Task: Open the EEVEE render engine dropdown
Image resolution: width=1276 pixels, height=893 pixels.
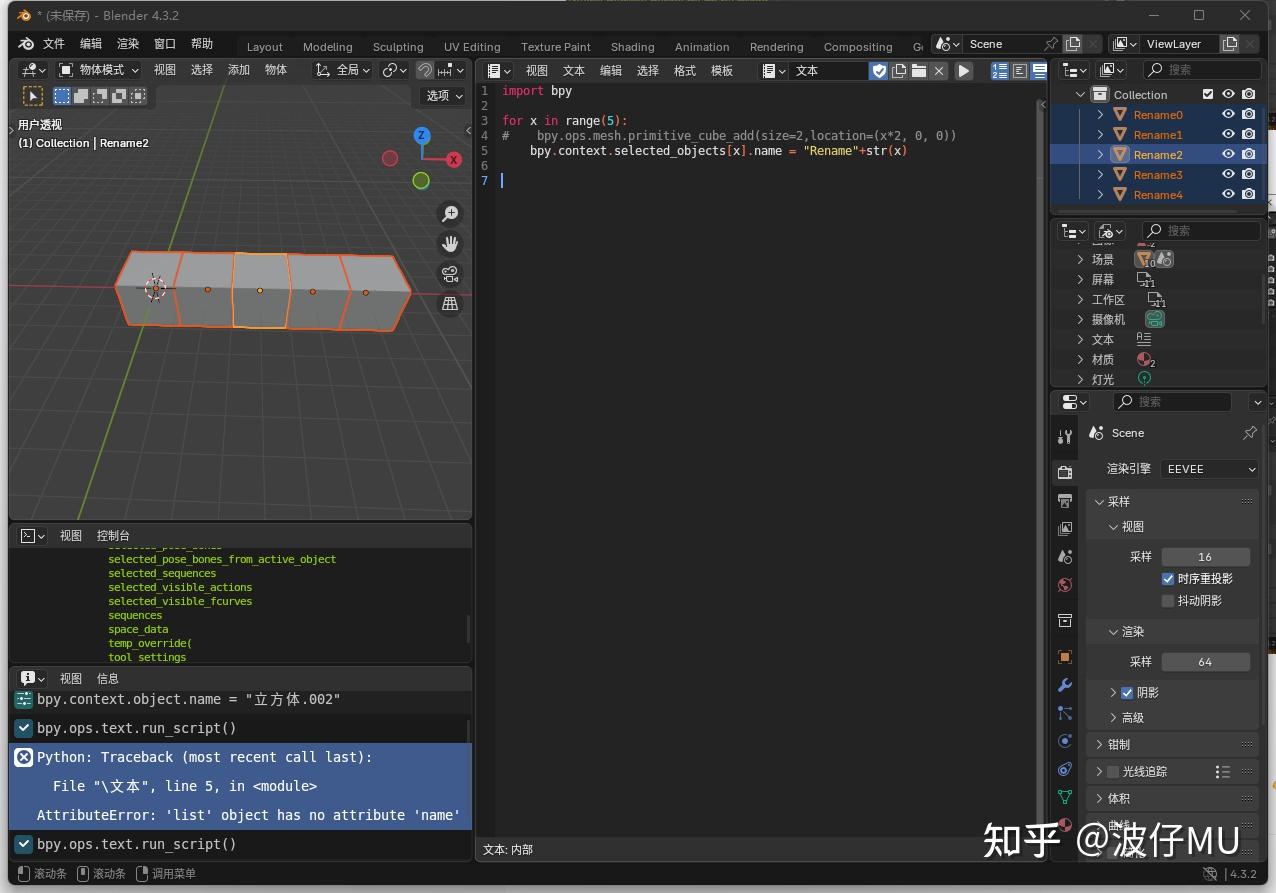Action: point(1209,468)
